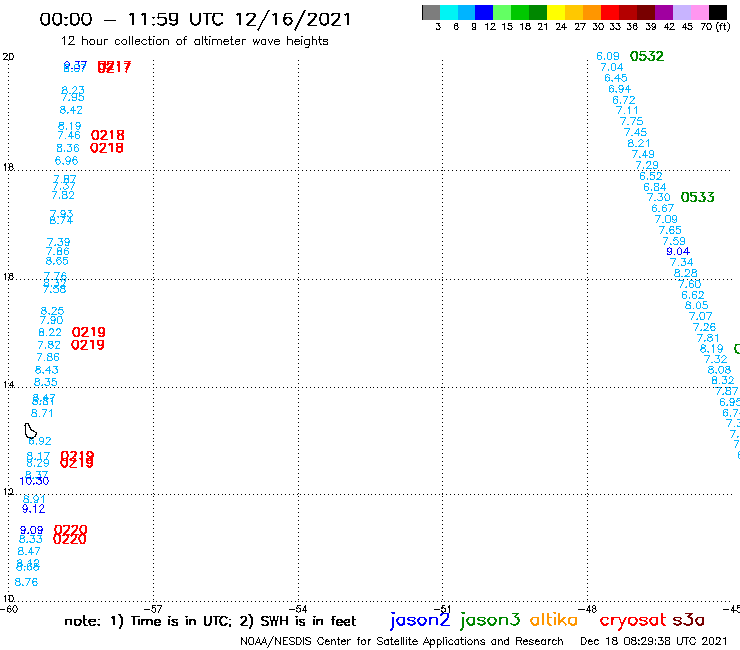Click the 8.42 wave height value
Image resolution: width=740 pixels, height=650 pixels.
(71, 110)
